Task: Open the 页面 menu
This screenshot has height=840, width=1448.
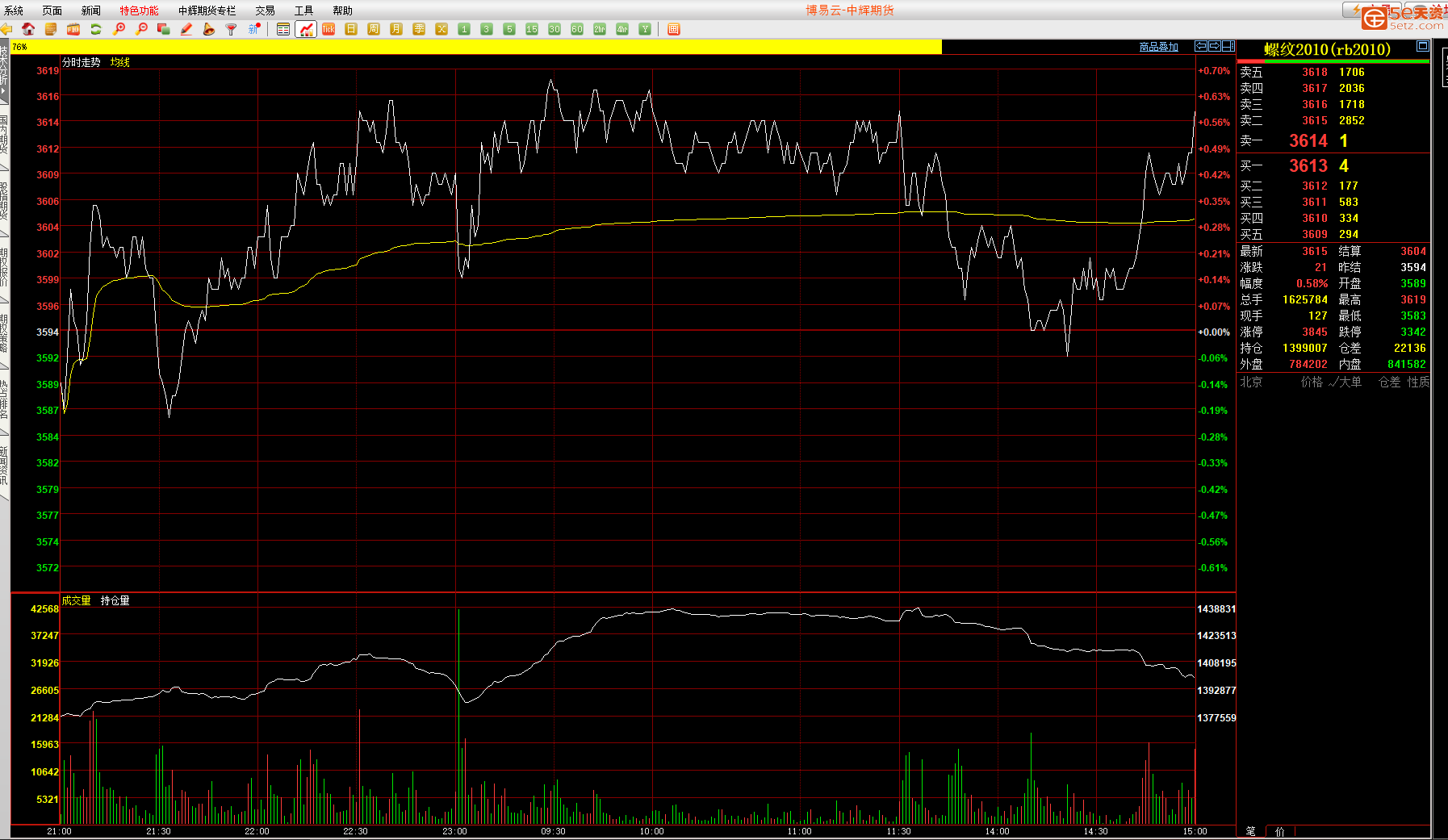Action: 52,10
